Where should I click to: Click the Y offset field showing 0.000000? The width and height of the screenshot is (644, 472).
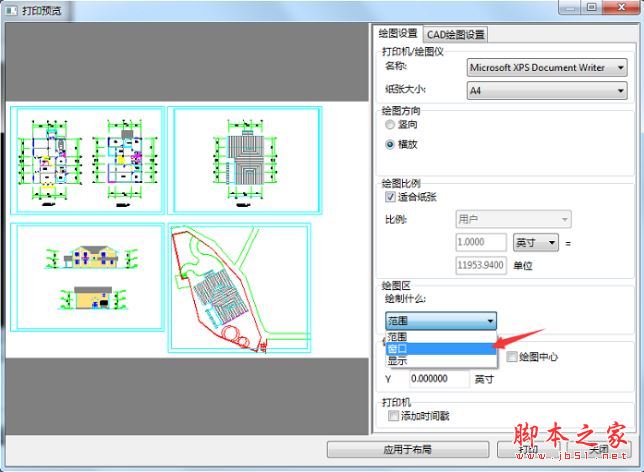[x=439, y=379]
